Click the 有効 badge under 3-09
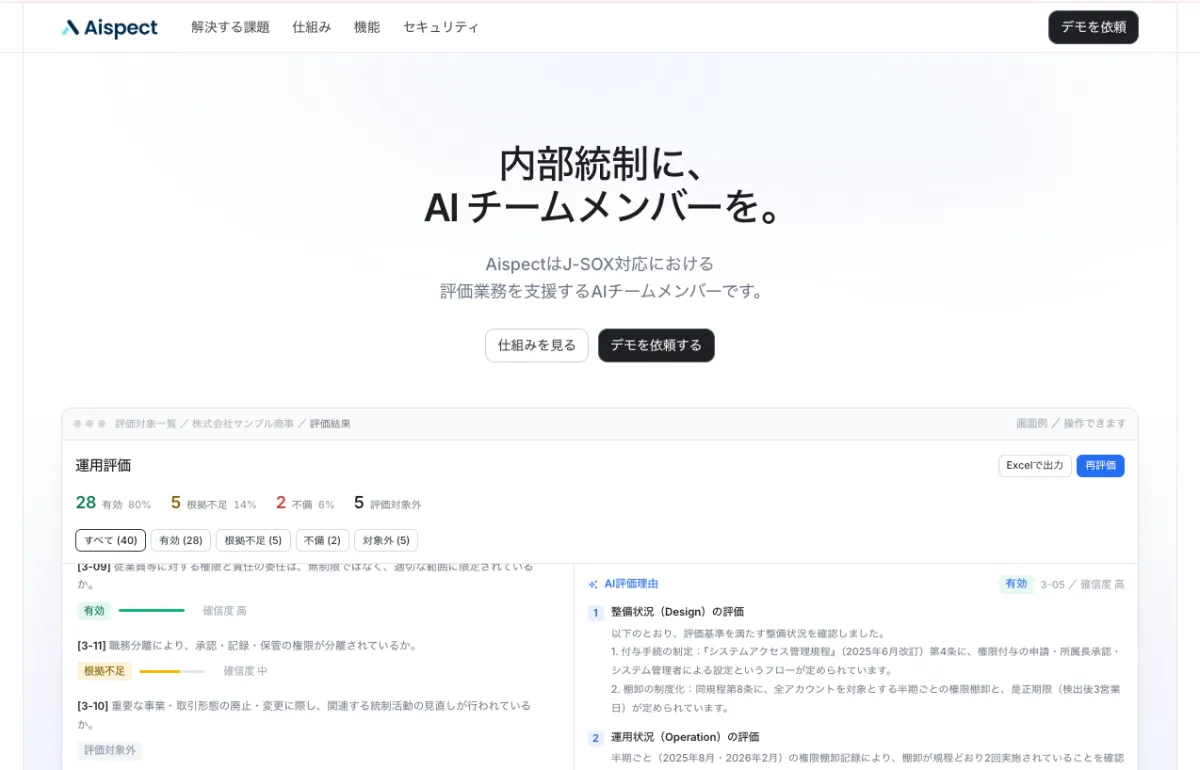This screenshot has width=1200, height=770. (94, 610)
